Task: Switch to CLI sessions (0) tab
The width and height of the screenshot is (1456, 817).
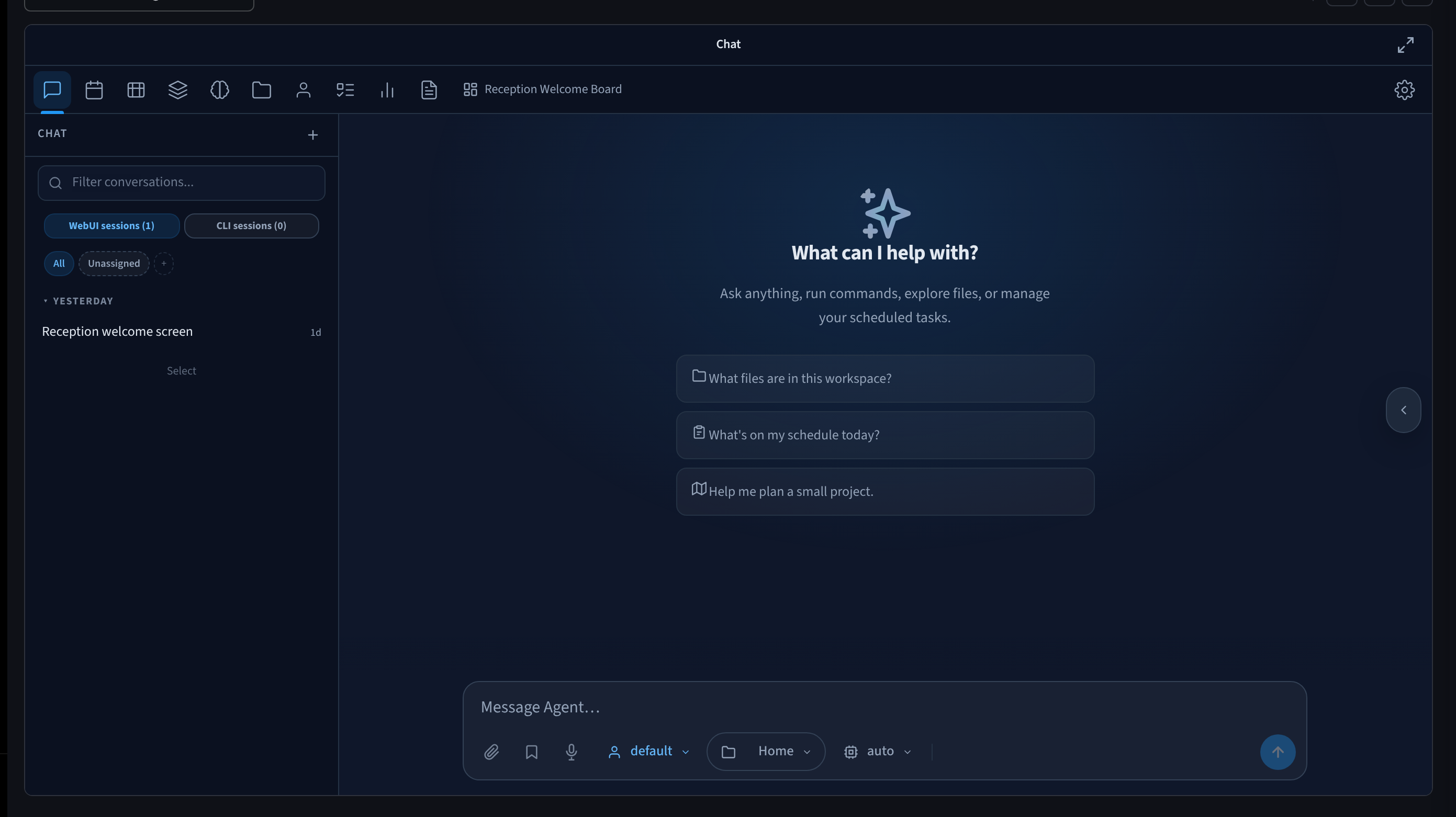Action: coord(252,225)
